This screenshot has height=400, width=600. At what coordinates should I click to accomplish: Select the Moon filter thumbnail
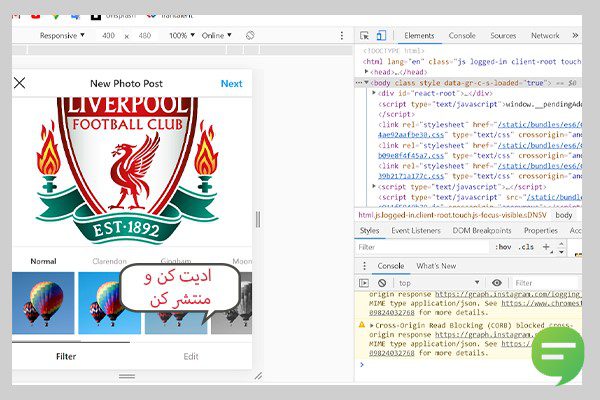click(x=232, y=303)
